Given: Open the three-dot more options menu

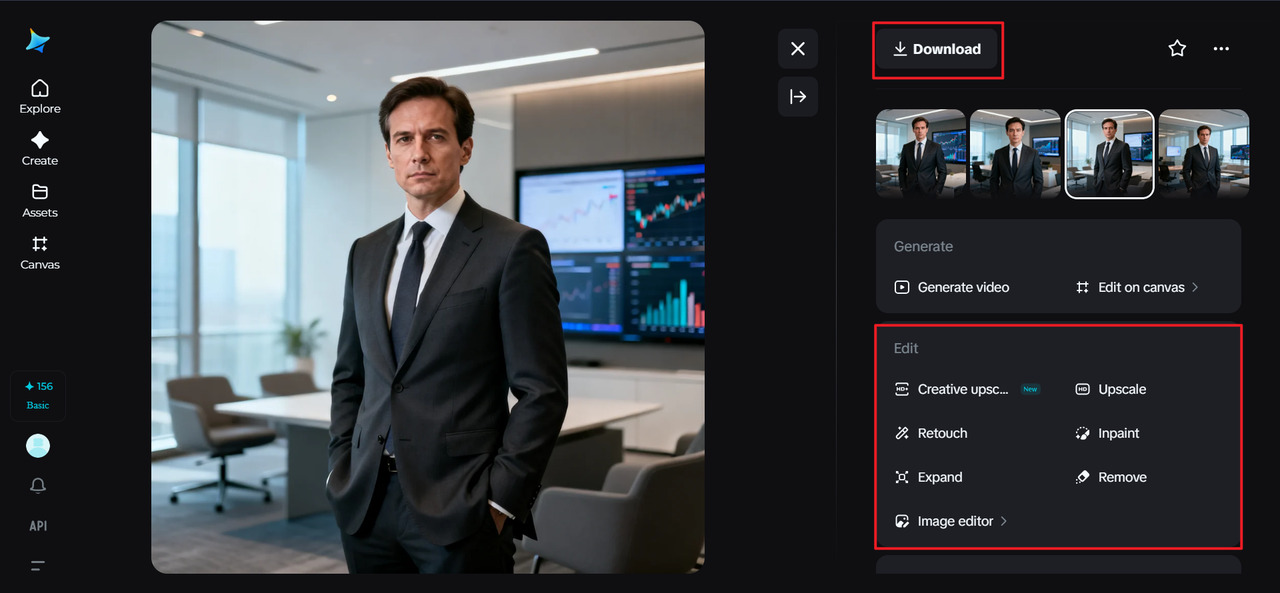Looking at the screenshot, I should (x=1221, y=48).
